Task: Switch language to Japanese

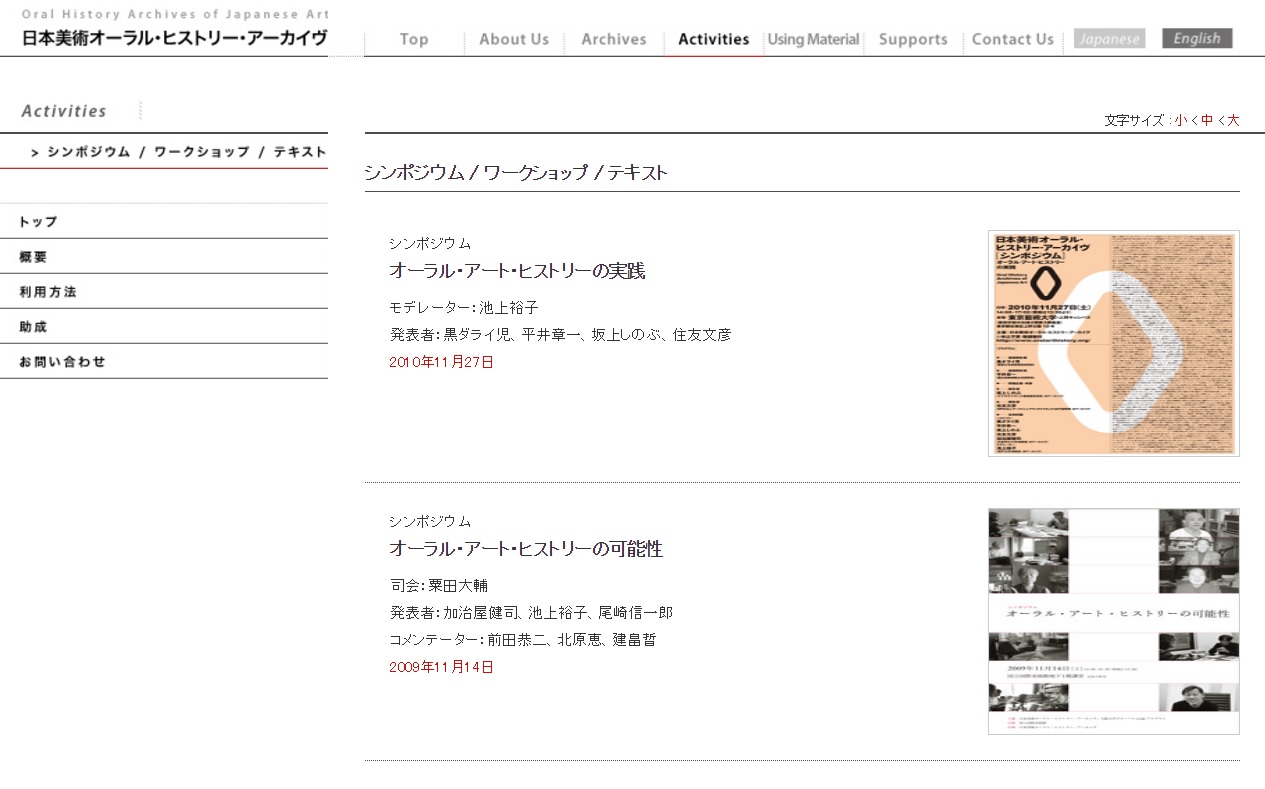Action: 1109,39
